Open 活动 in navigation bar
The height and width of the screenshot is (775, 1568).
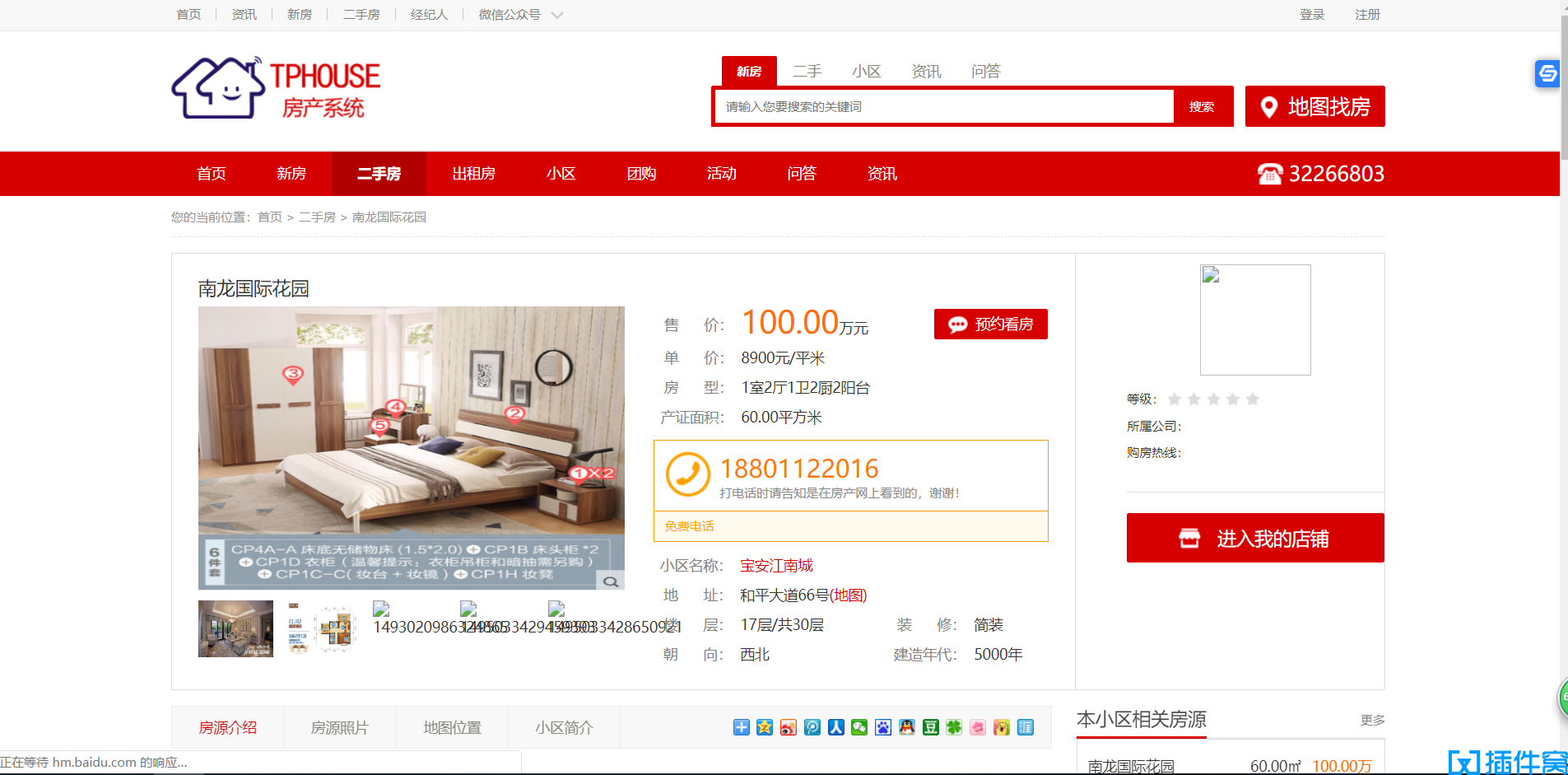[722, 174]
